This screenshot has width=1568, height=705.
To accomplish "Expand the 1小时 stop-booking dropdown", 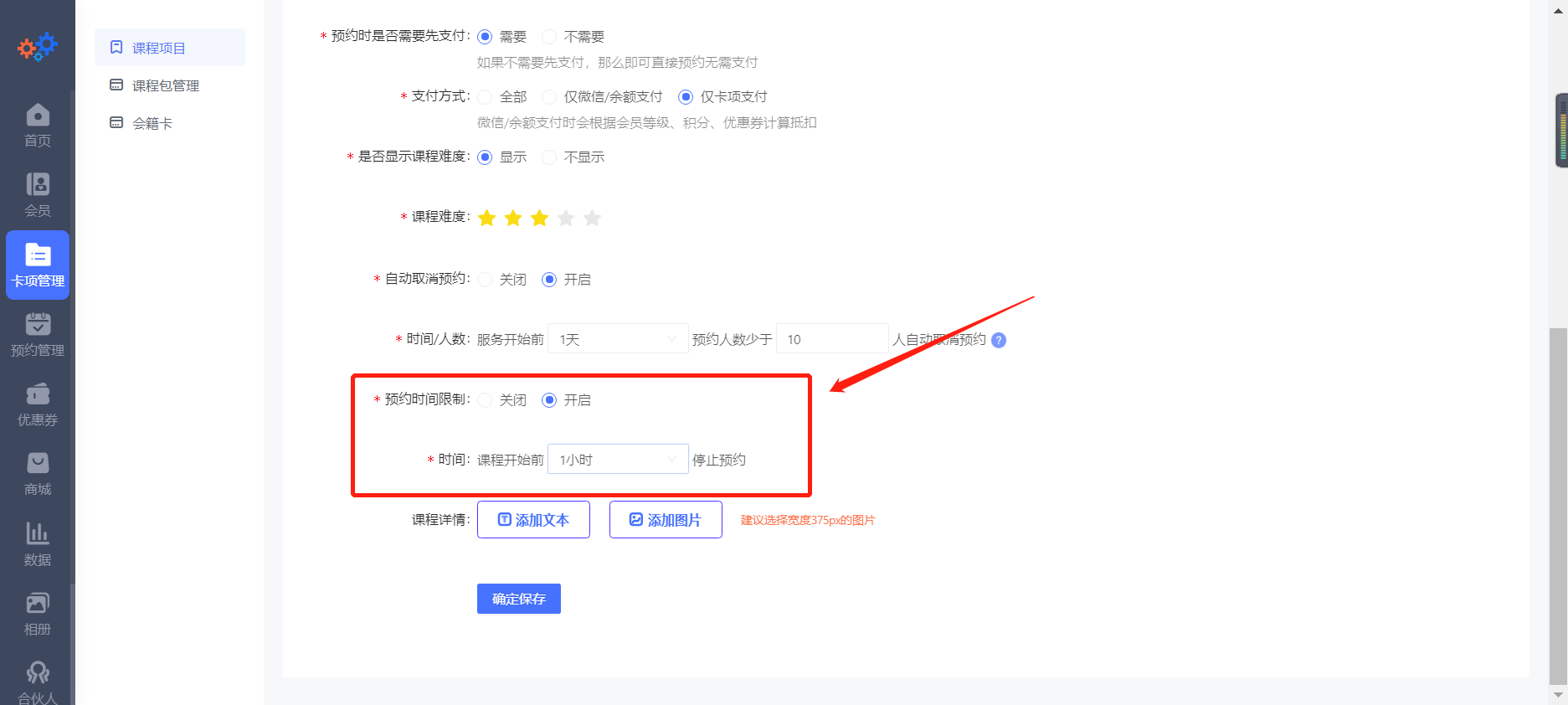I will click(617, 460).
